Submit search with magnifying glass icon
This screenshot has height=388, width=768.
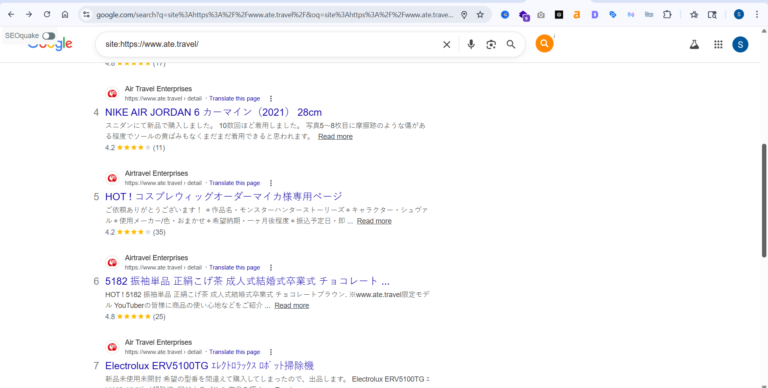pos(511,45)
